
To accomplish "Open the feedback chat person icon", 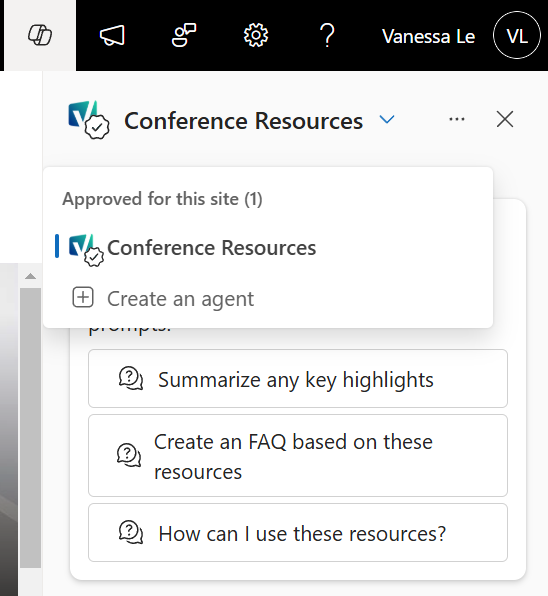I will [184, 35].
